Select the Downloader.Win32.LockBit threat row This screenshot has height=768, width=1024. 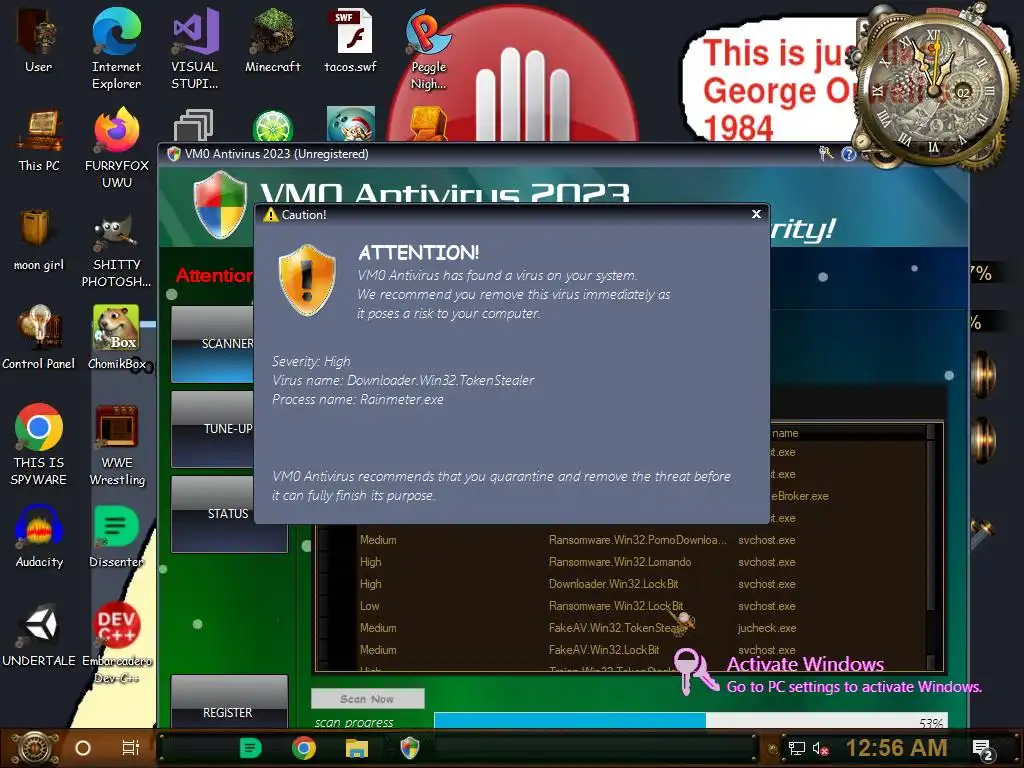pos(624,584)
